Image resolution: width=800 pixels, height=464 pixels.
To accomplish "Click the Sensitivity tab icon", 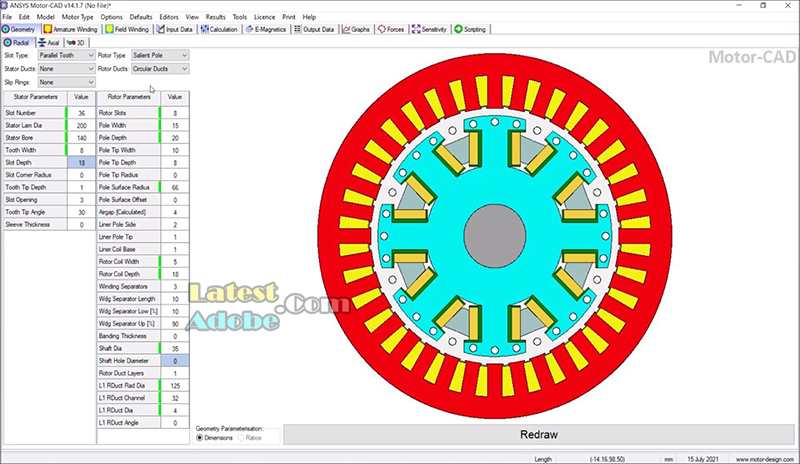I will pyautogui.click(x=416, y=29).
